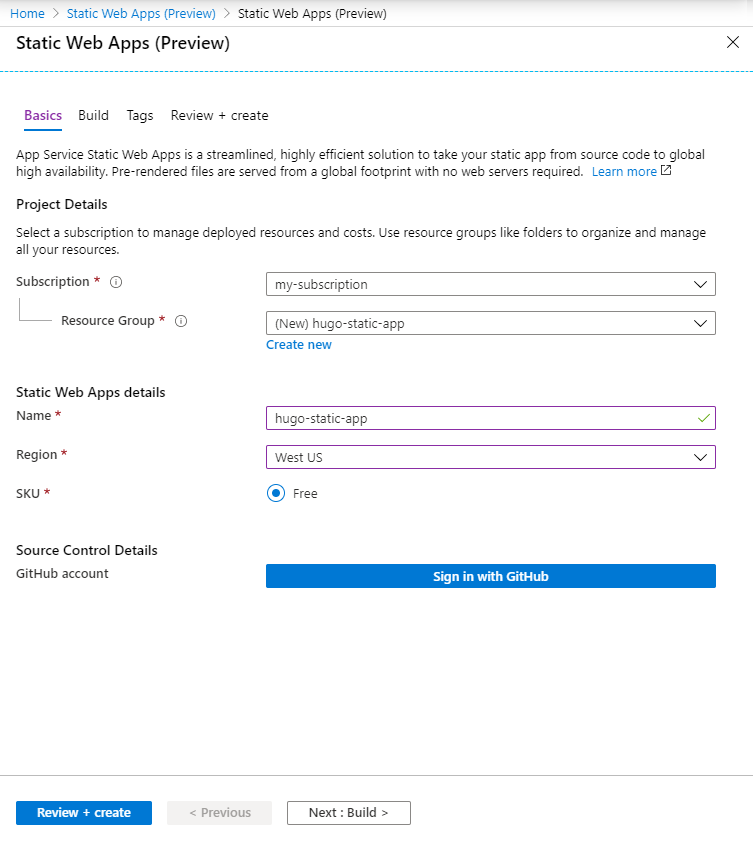
Task: Go to the Static Web Apps (Preview) breadcrumb link
Action: click(141, 13)
